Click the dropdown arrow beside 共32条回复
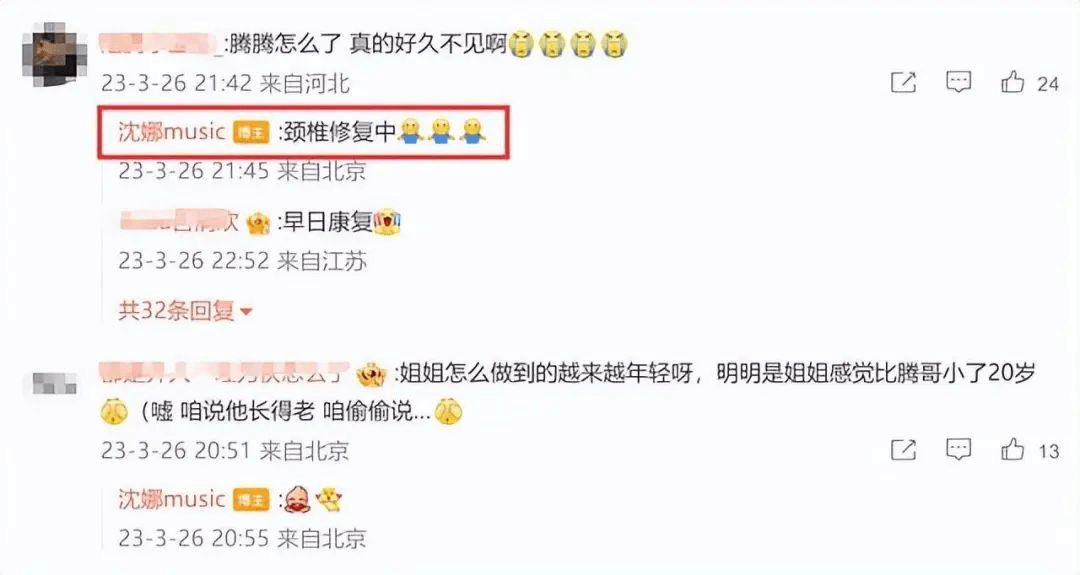This screenshot has height=575, width=1080. point(246,313)
